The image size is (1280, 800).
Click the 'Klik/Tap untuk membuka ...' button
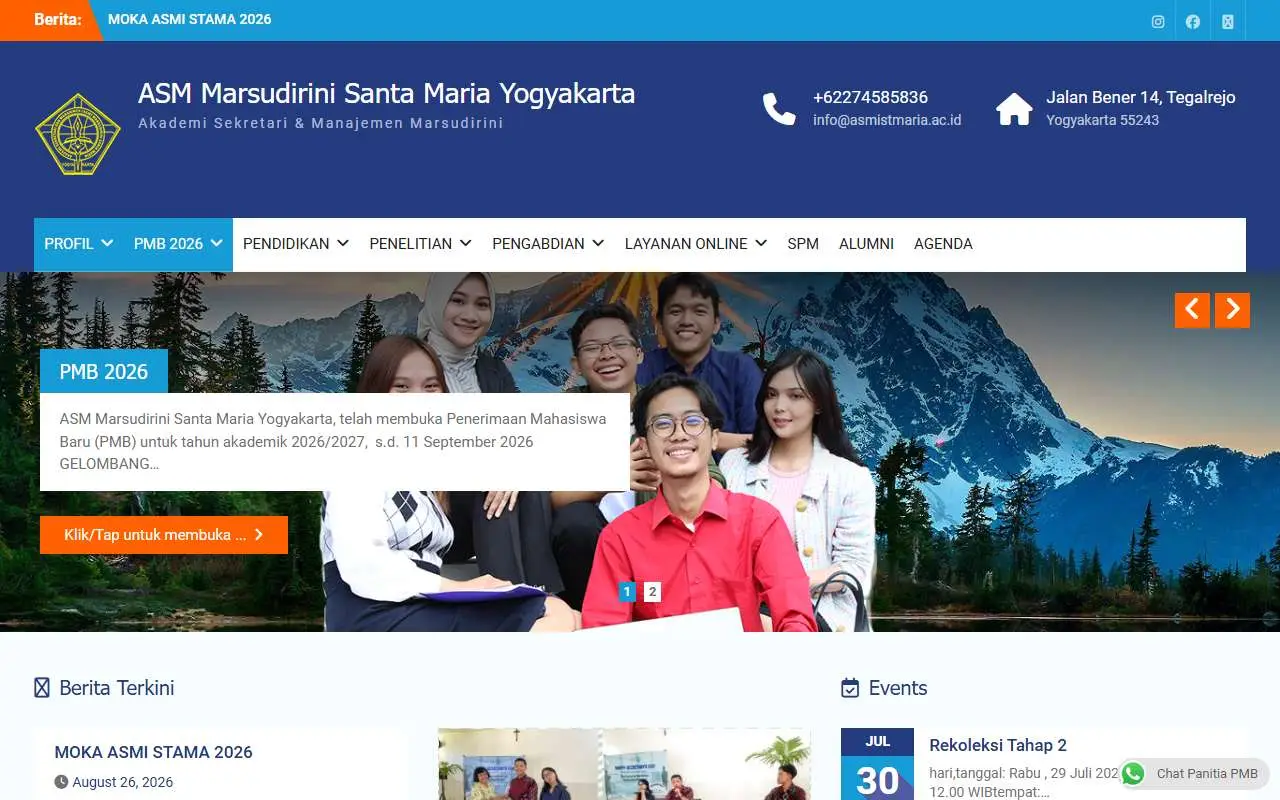pyautogui.click(x=164, y=535)
